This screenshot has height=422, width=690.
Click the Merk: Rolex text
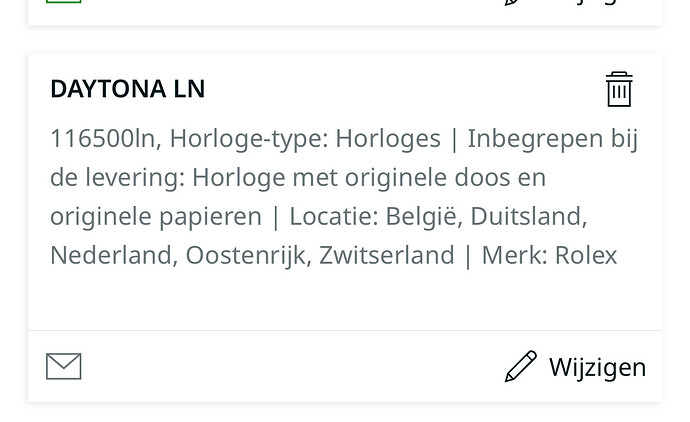(549, 255)
